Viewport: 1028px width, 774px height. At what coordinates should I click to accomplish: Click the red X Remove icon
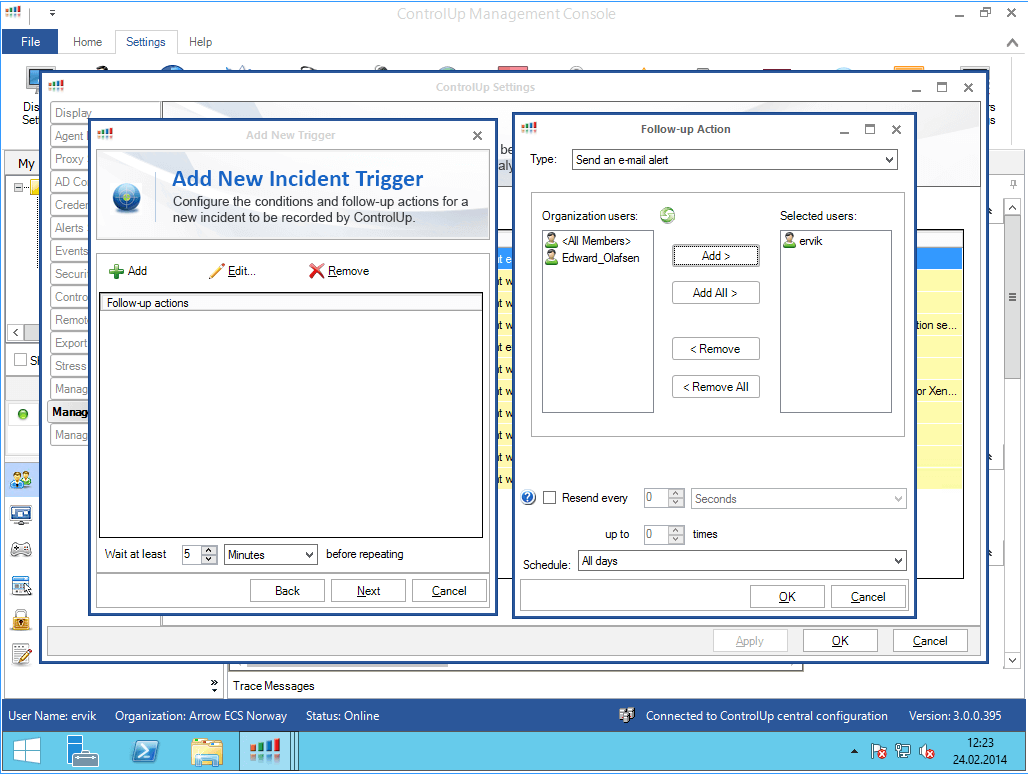coord(317,271)
